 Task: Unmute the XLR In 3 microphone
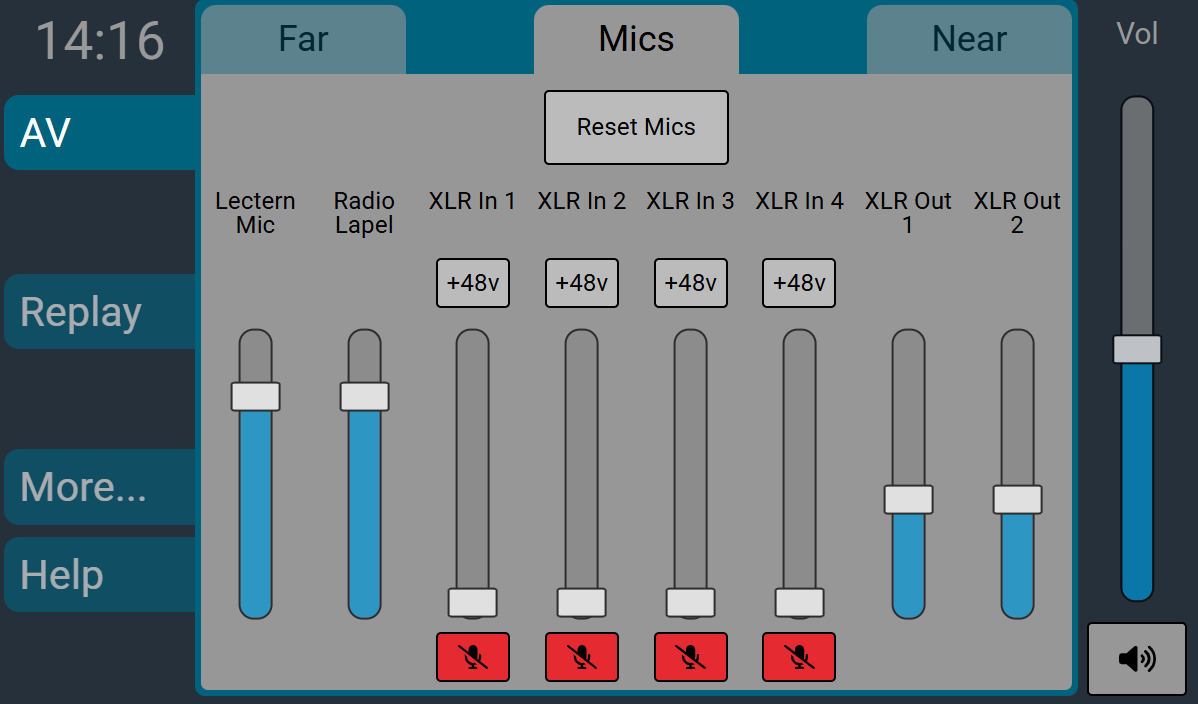pyautogui.click(x=690, y=657)
